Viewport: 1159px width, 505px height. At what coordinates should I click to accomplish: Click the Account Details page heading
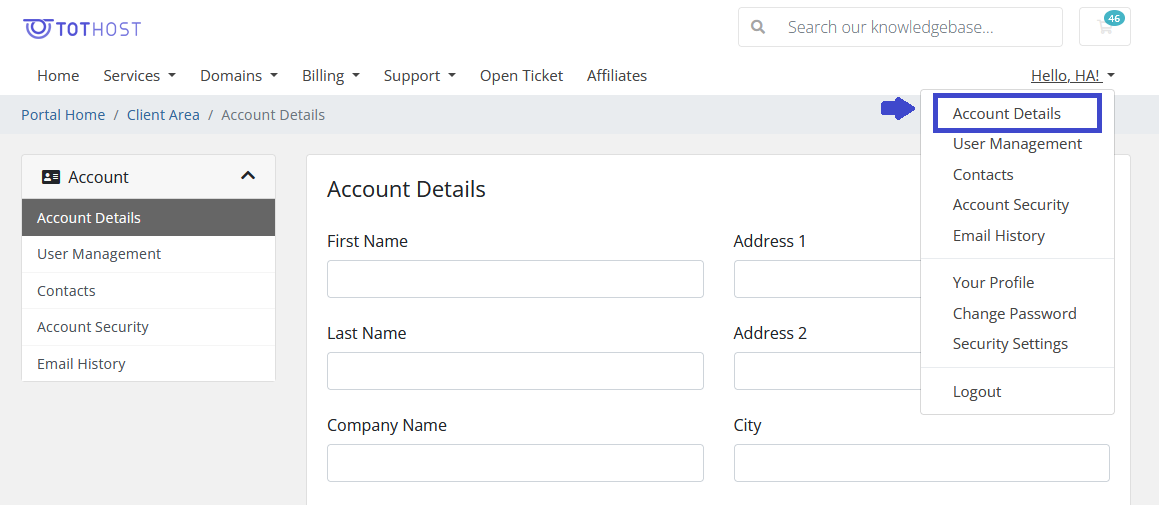click(x=406, y=189)
